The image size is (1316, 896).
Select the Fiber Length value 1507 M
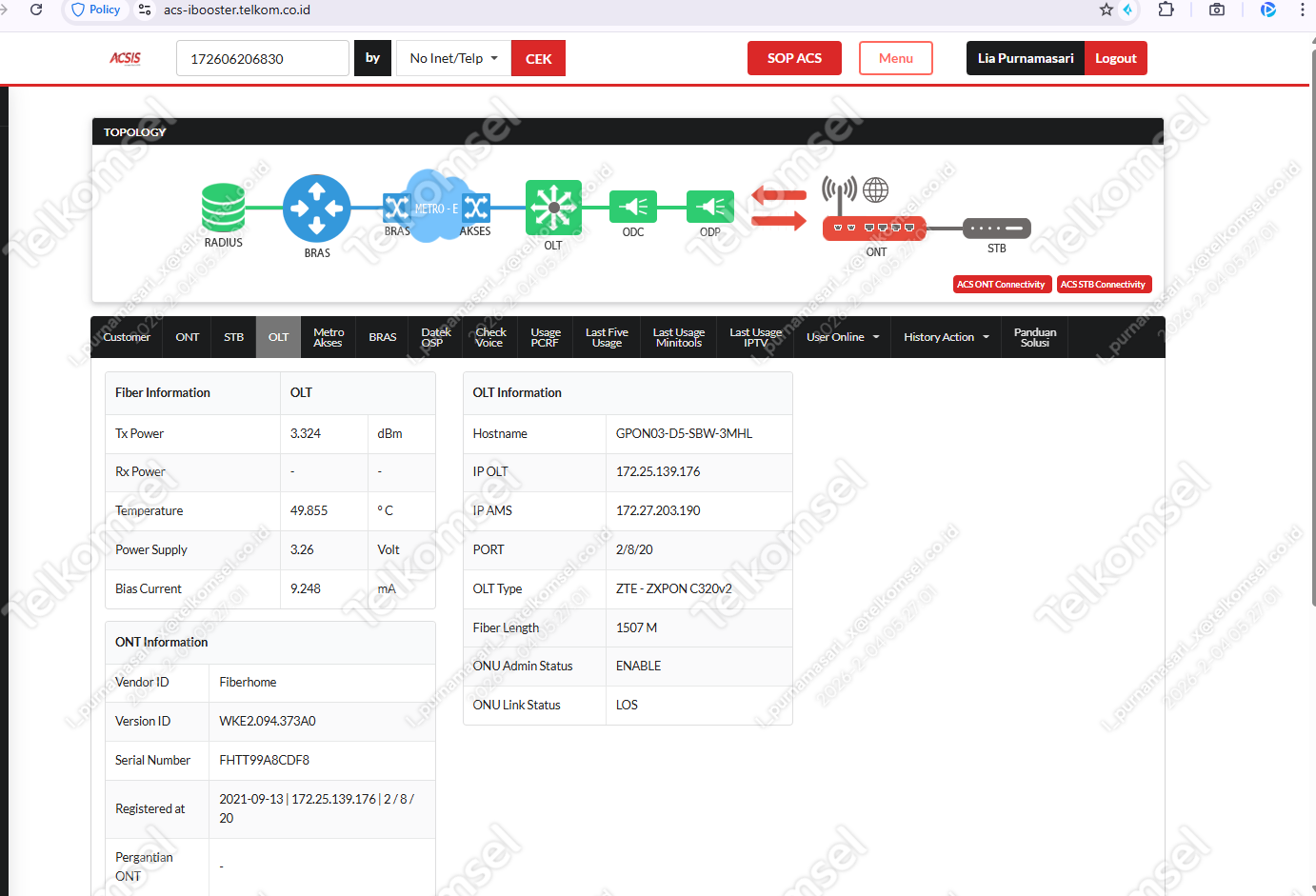(636, 627)
